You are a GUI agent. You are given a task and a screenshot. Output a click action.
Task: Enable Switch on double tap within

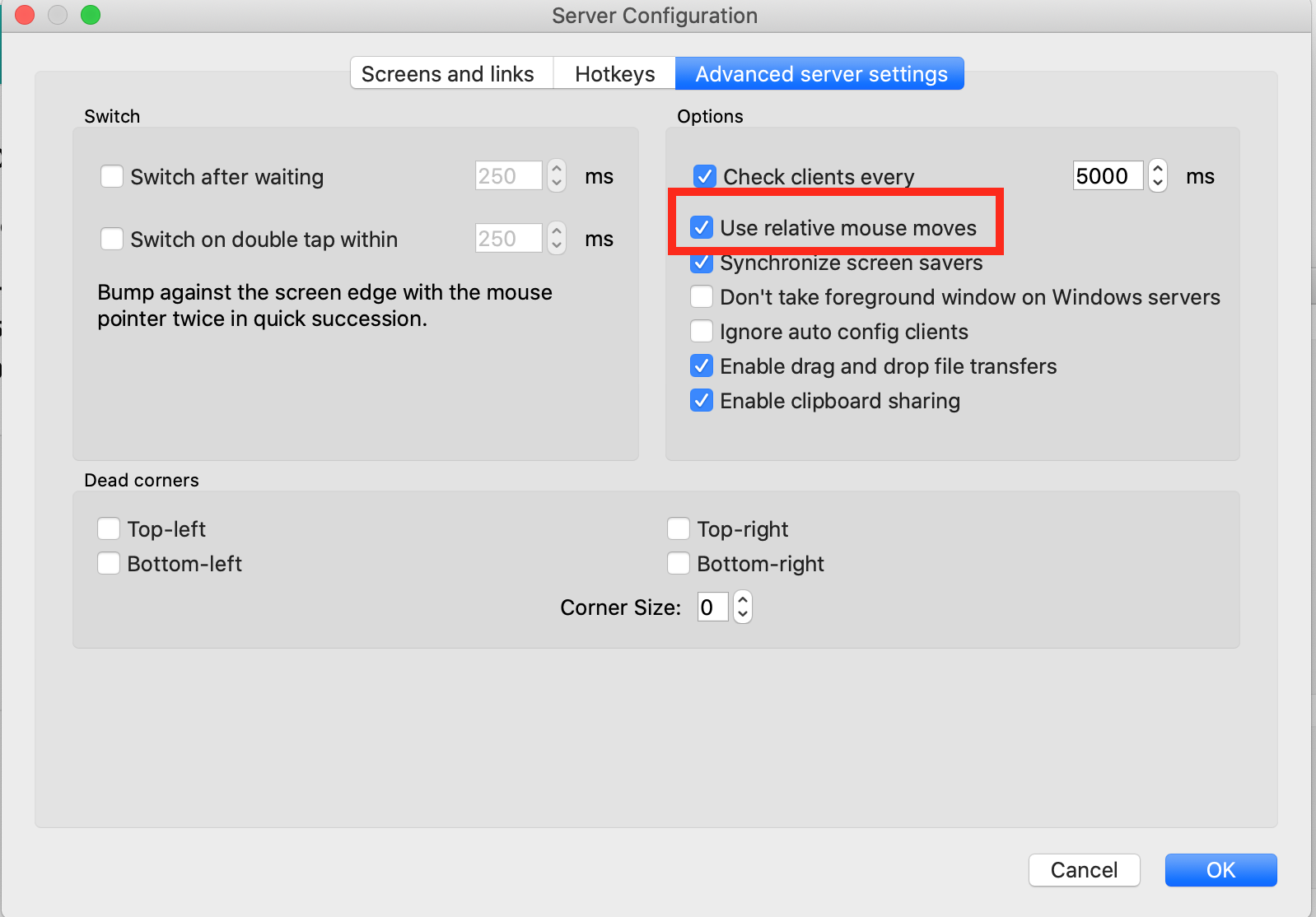[x=112, y=239]
